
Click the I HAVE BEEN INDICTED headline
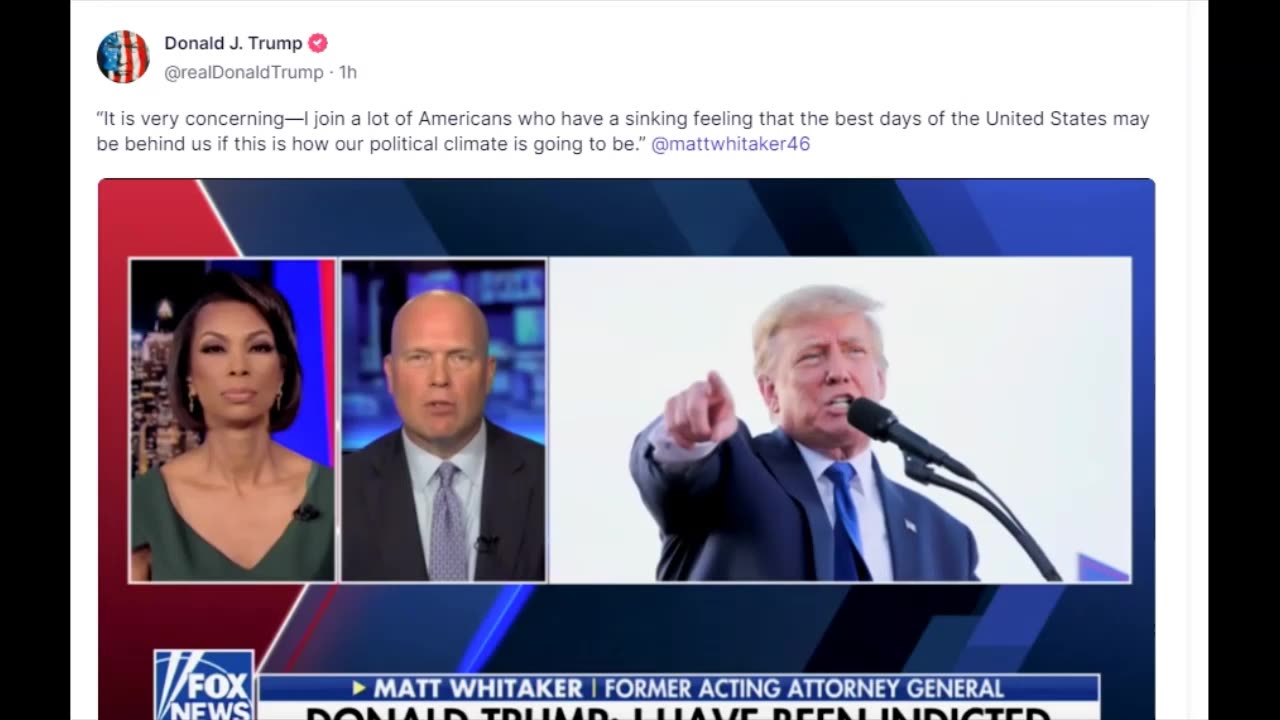click(678, 713)
